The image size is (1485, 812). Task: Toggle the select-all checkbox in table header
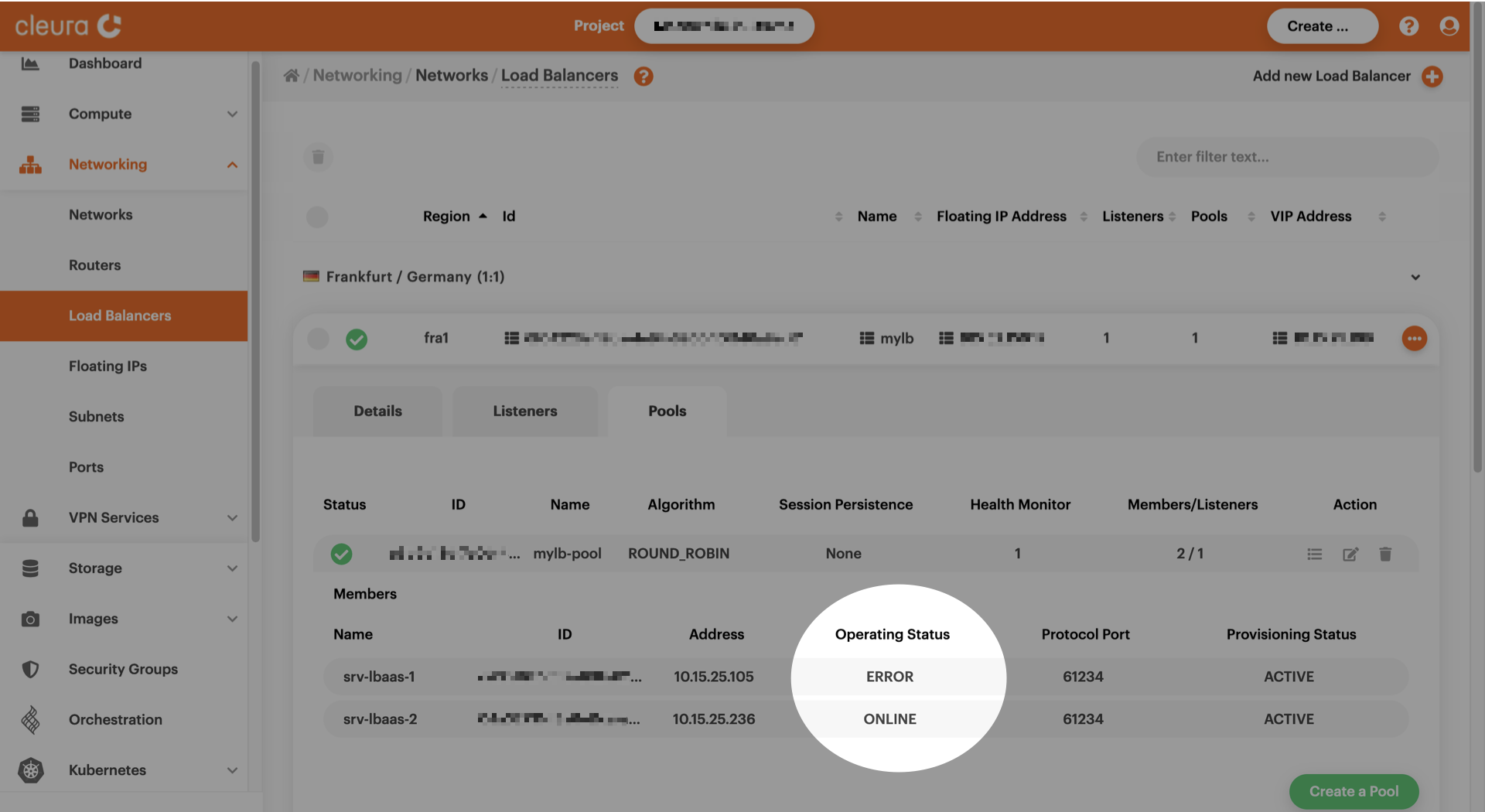point(317,217)
